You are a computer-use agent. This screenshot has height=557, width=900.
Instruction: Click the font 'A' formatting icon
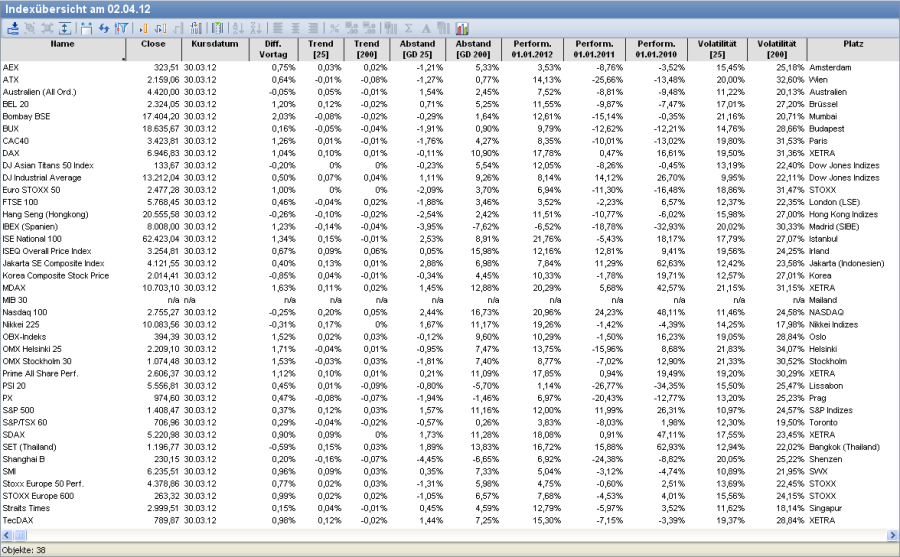[x=426, y=28]
